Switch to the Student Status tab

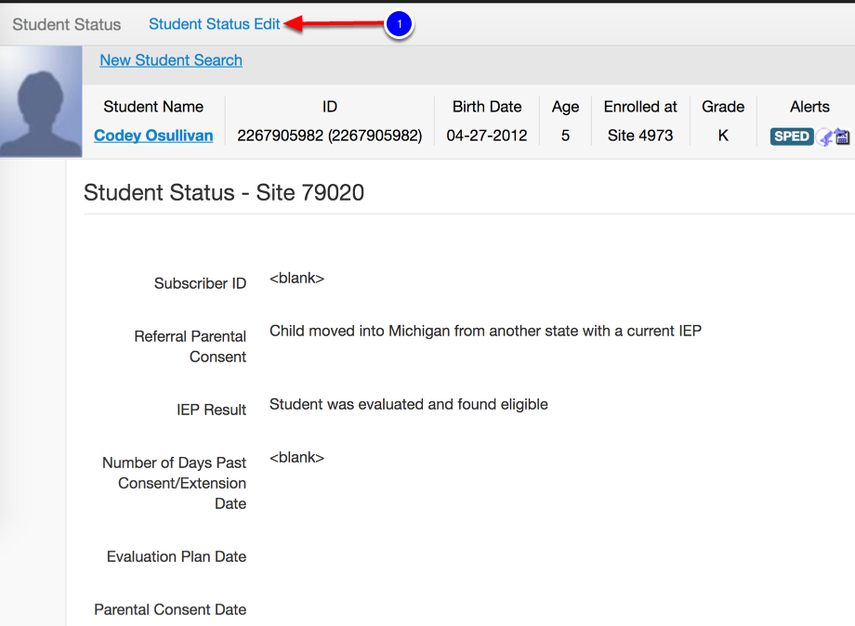(66, 24)
